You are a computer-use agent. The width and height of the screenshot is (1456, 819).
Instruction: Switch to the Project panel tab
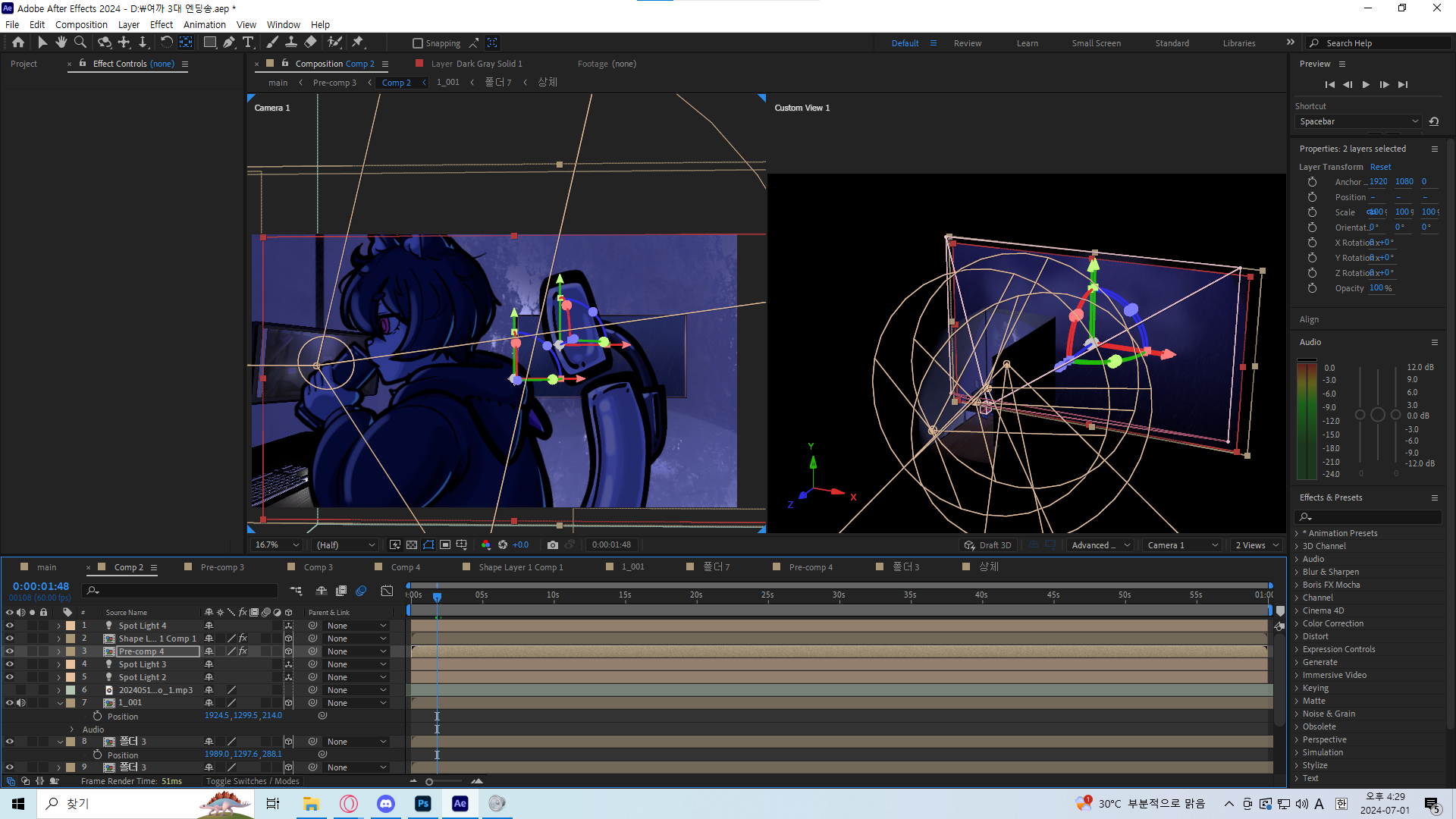pos(24,64)
